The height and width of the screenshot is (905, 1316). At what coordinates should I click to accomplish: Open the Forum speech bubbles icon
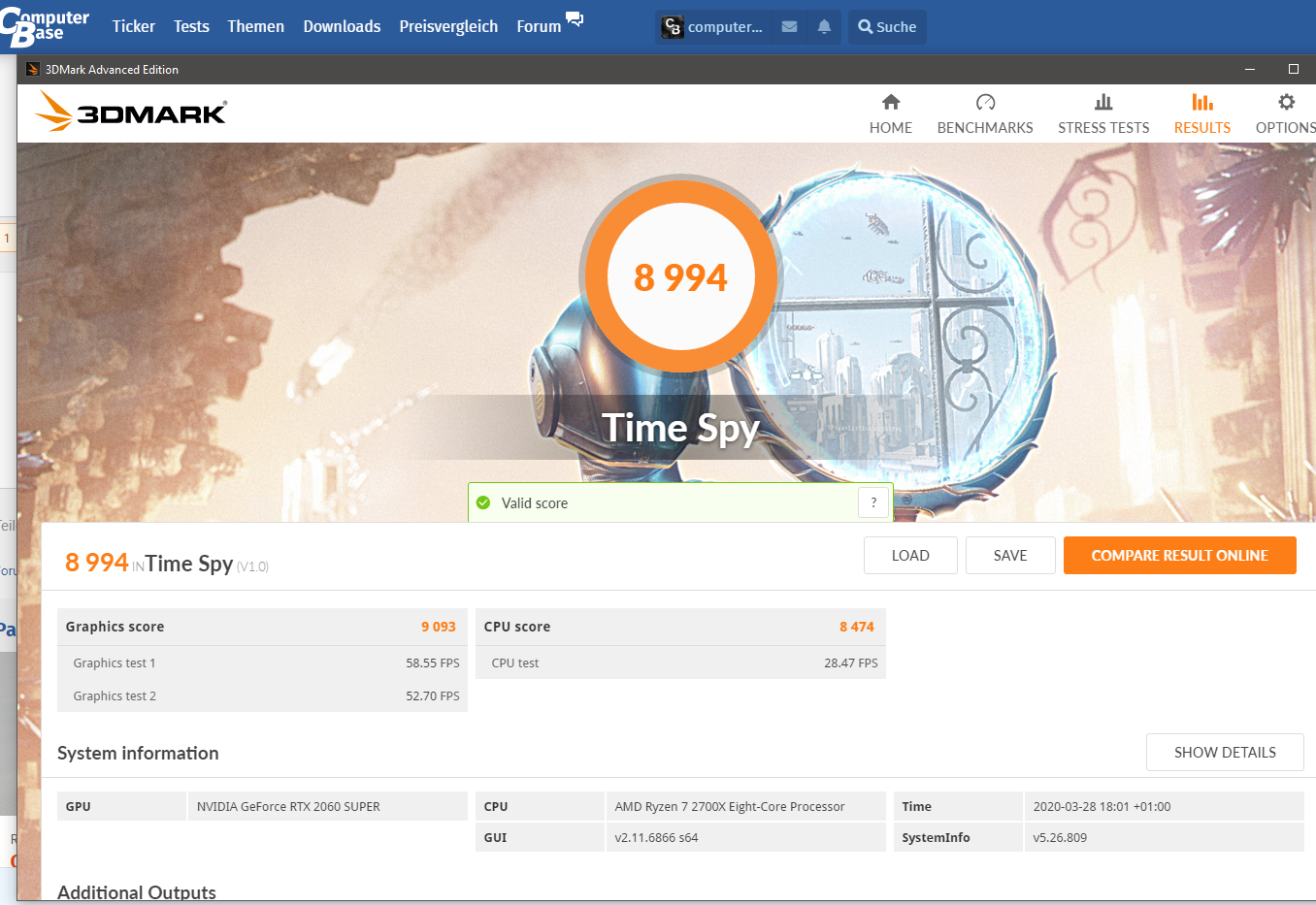coord(575,19)
